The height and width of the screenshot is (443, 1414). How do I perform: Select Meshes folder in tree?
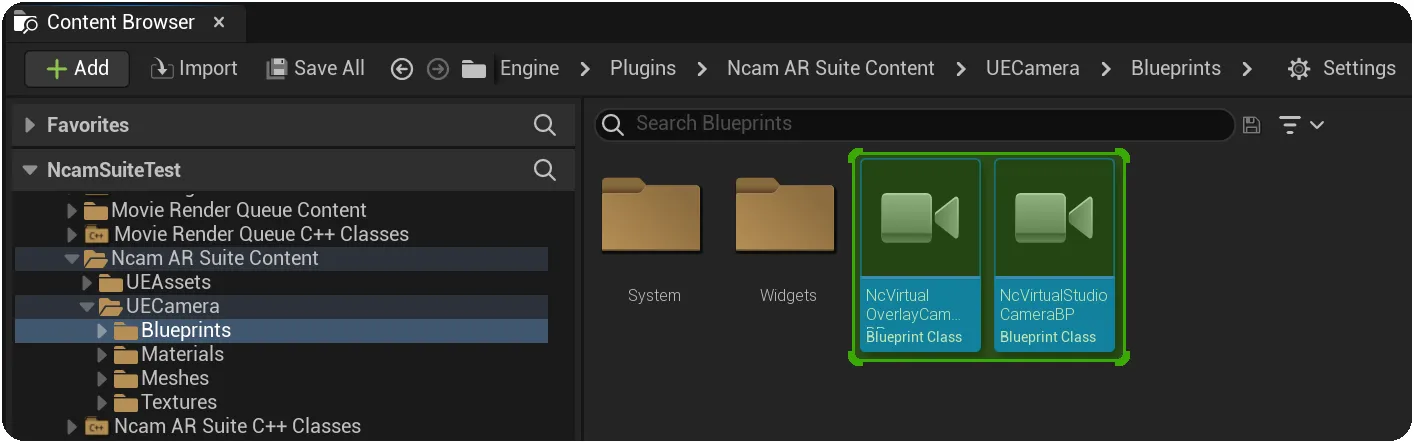(175, 378)
